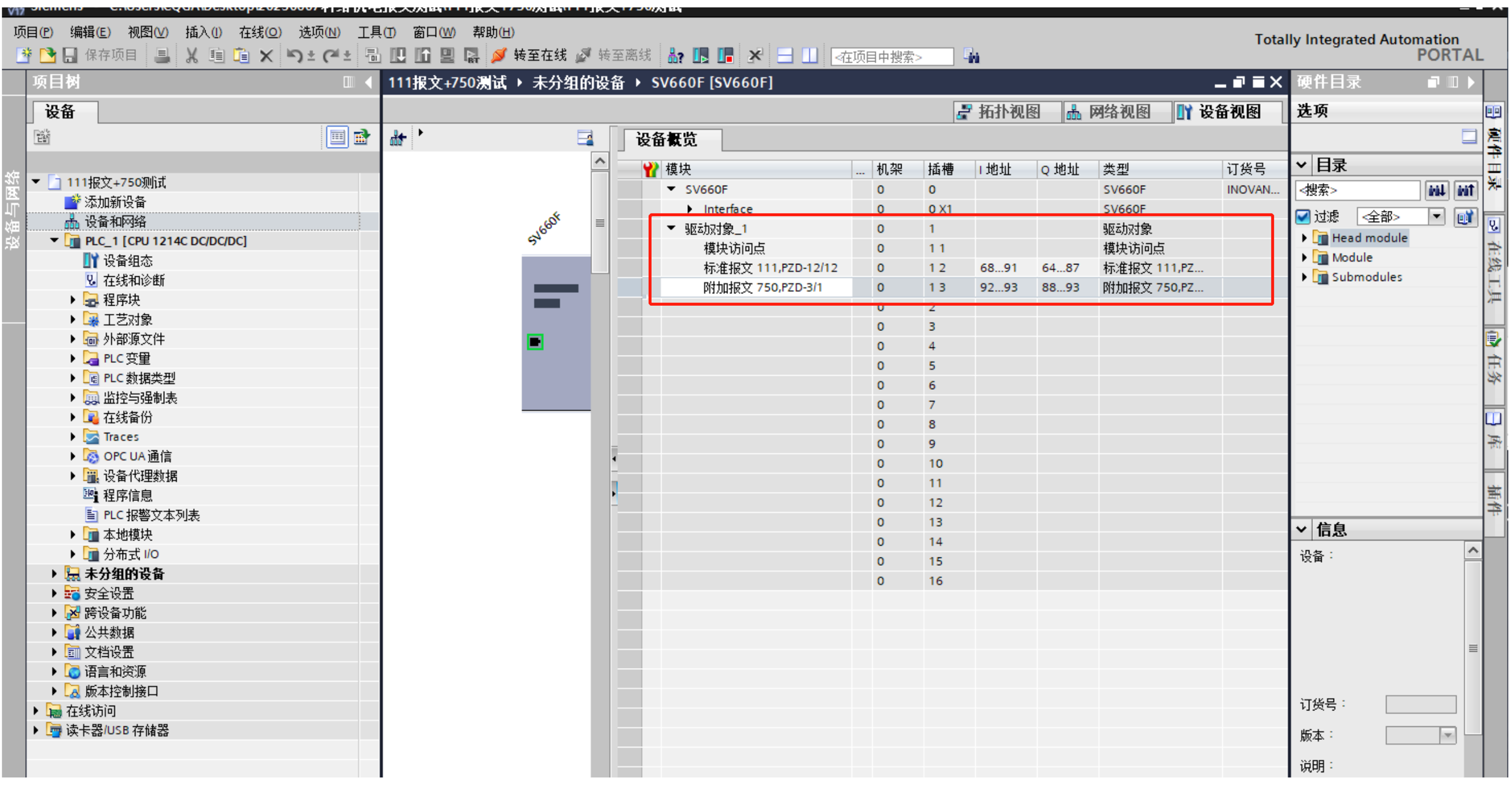Upload from device toolbar icon

pos(423,56)
